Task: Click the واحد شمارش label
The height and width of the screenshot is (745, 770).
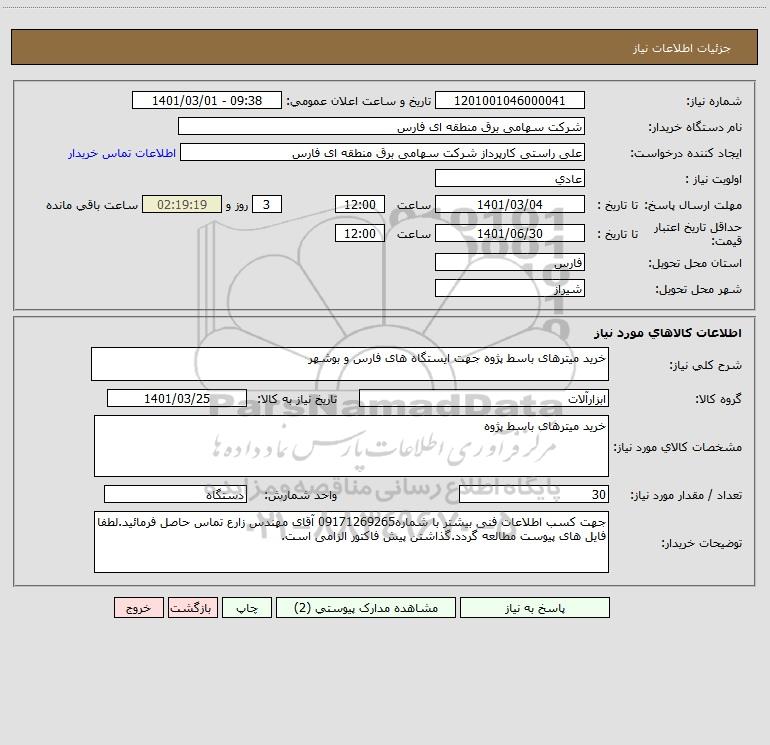Action: click(x=301, y=495)
